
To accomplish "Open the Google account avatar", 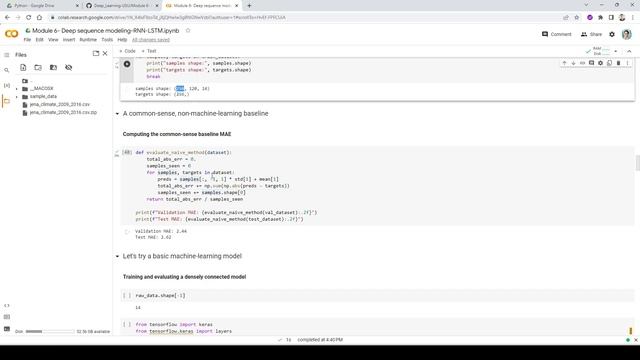I will pyautogui.click(x=627, y=34).
